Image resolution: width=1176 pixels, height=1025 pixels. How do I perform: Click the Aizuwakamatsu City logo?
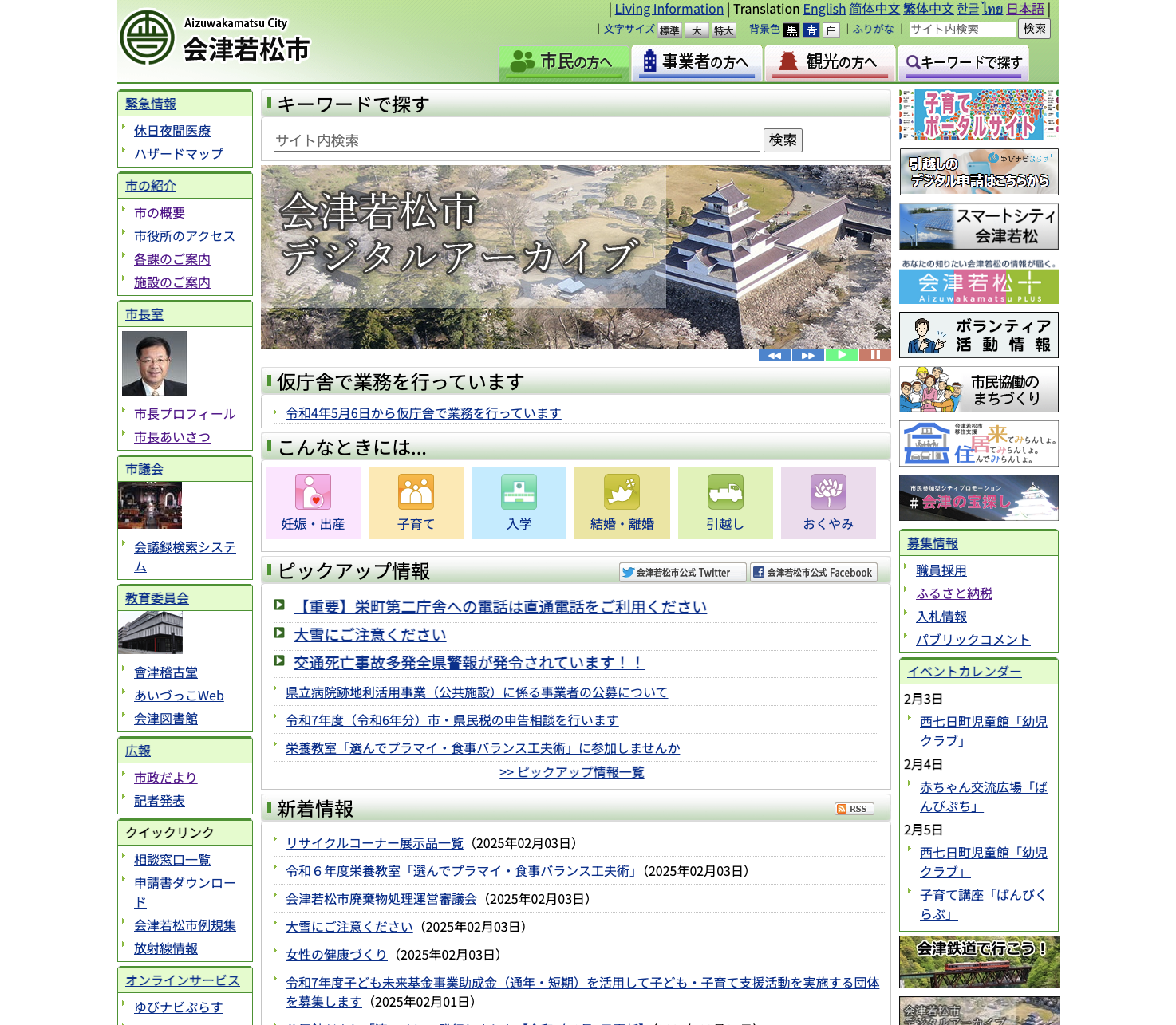tap(215, 38)
